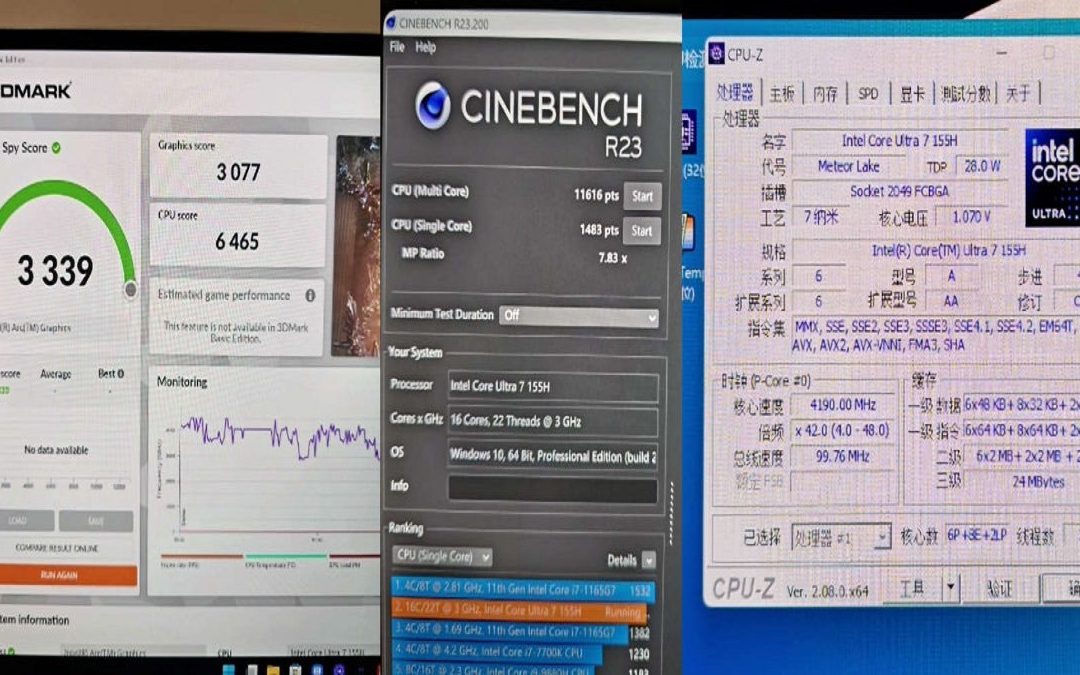
Task: Click the SAVE button in 3DMark
Action: click(x=96, y=521)
